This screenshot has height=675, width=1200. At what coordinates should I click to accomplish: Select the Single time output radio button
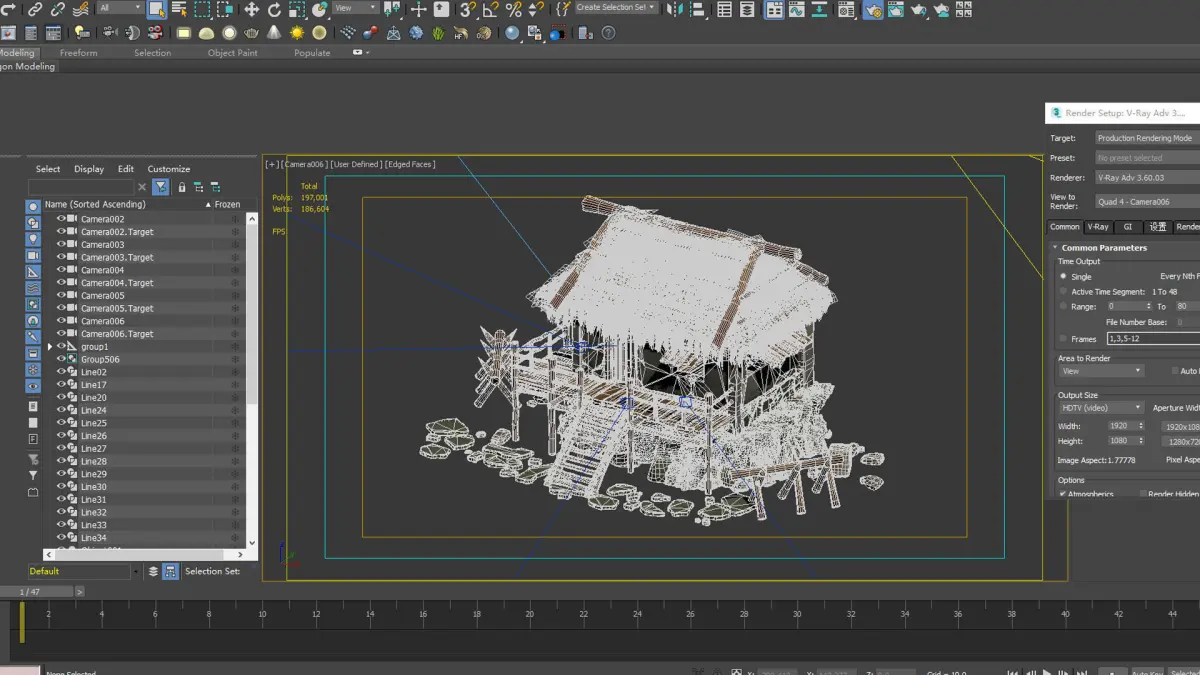click(1063, 277)
